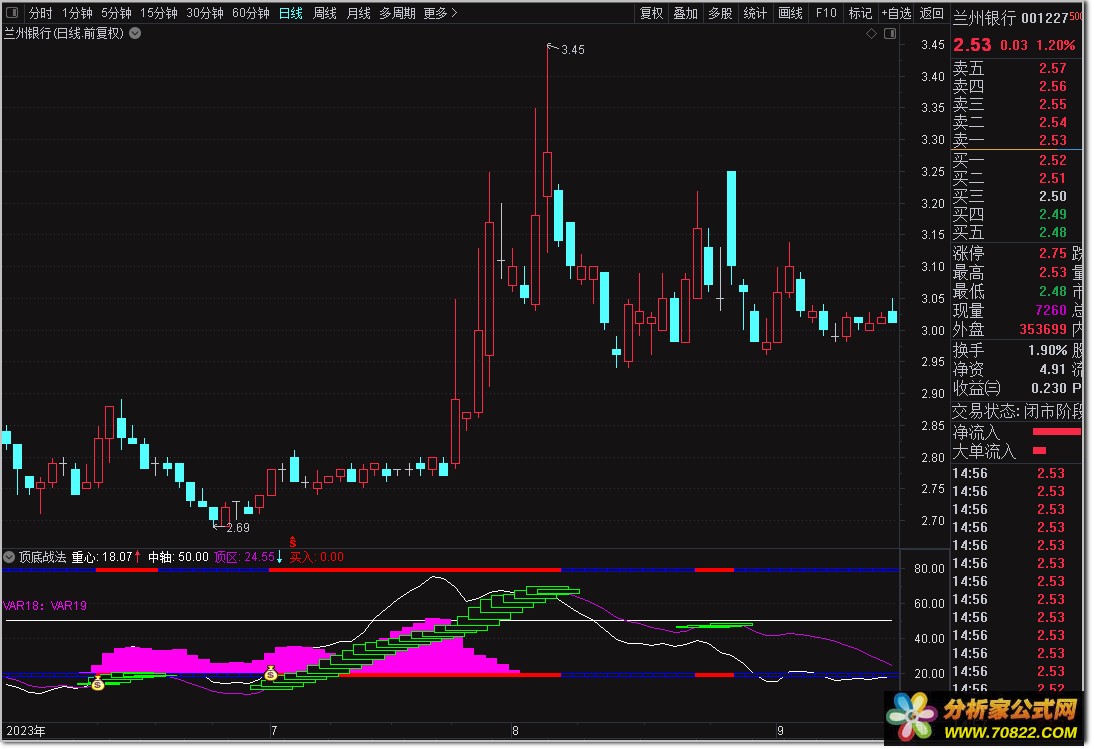This screenshot has height=749, width=1094.
Task: Click the month 9 marker on the time axis
Action: pyautogui.click(x=780, y=732)
